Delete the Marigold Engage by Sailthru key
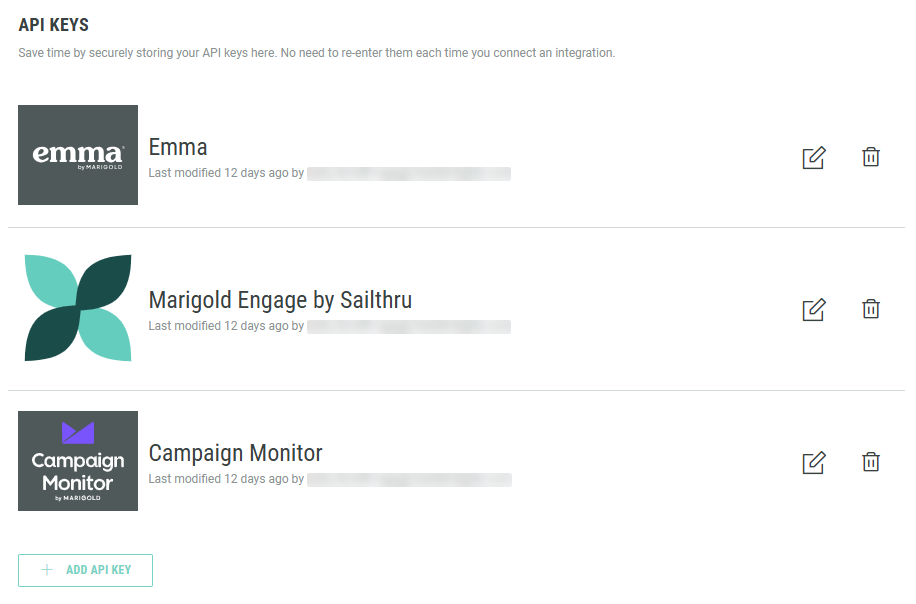The width and height of the screenshot is (916, 604). (871, 309)
